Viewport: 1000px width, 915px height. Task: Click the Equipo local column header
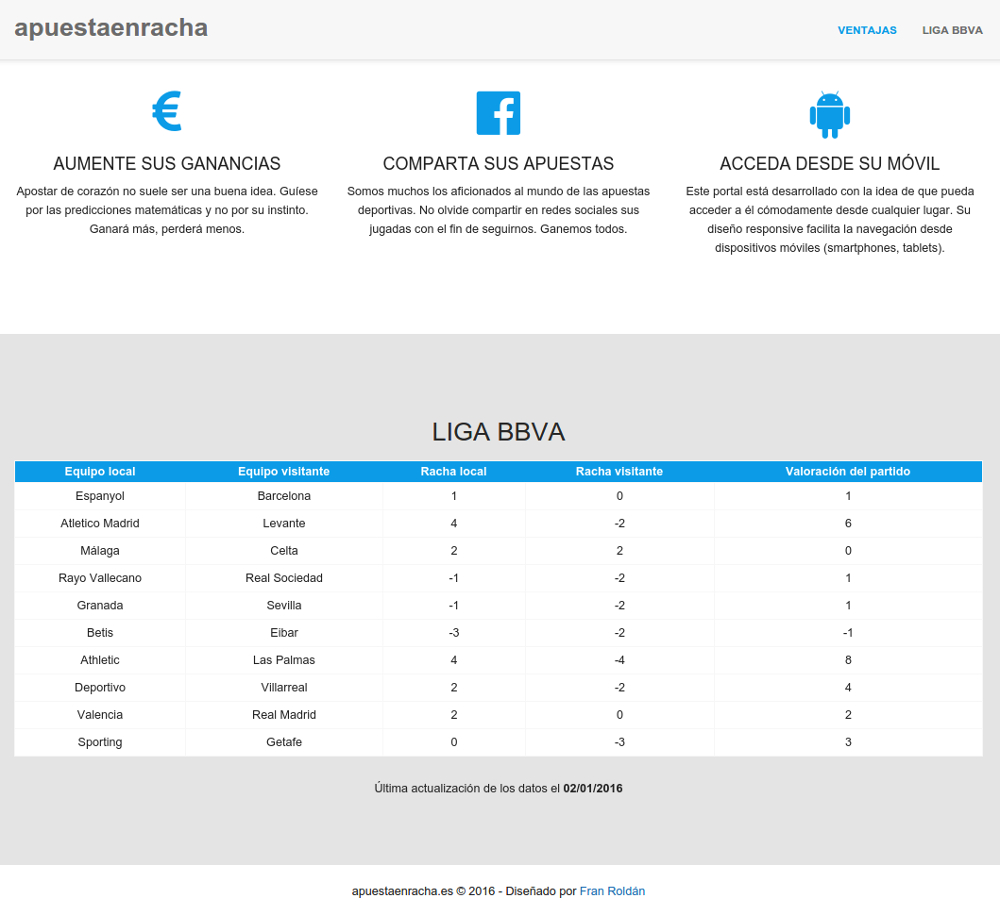click(100, 471)
